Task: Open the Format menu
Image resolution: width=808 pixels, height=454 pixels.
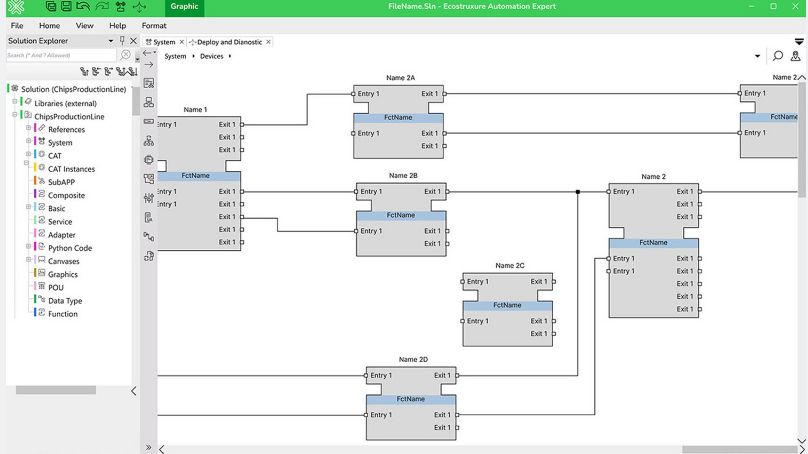Action: 154,25
